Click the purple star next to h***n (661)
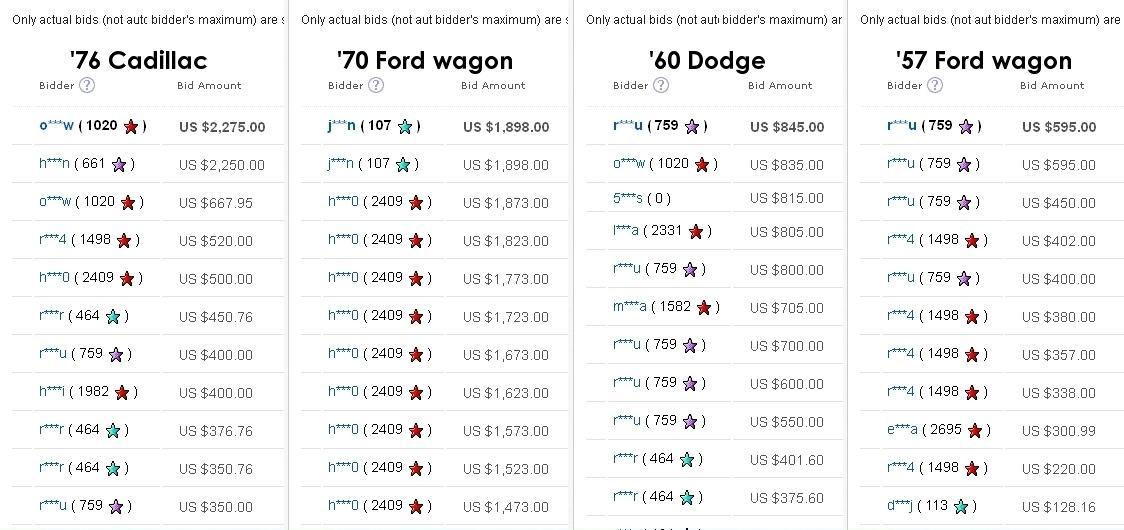This screenshot has height=530, width=1124. tap(119, 164)
